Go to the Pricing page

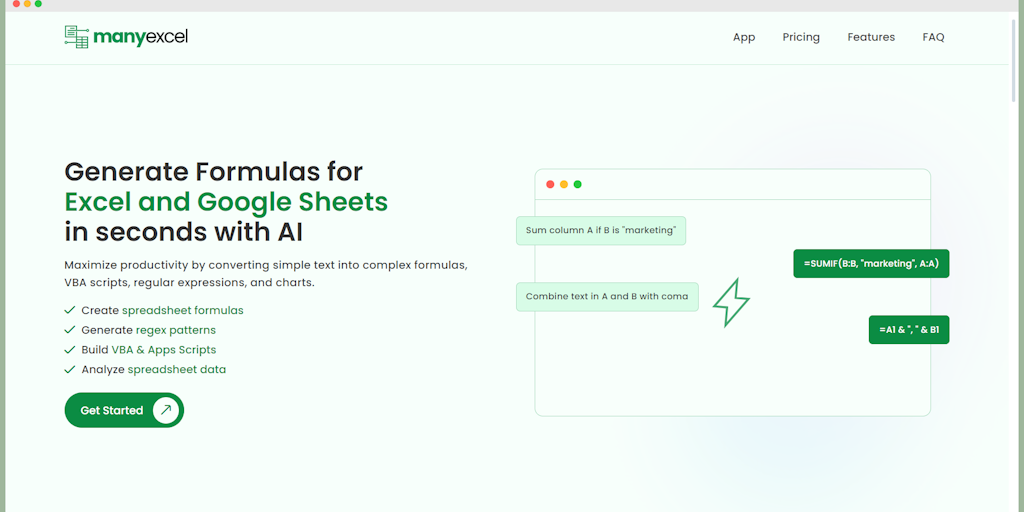coord(801,37)
